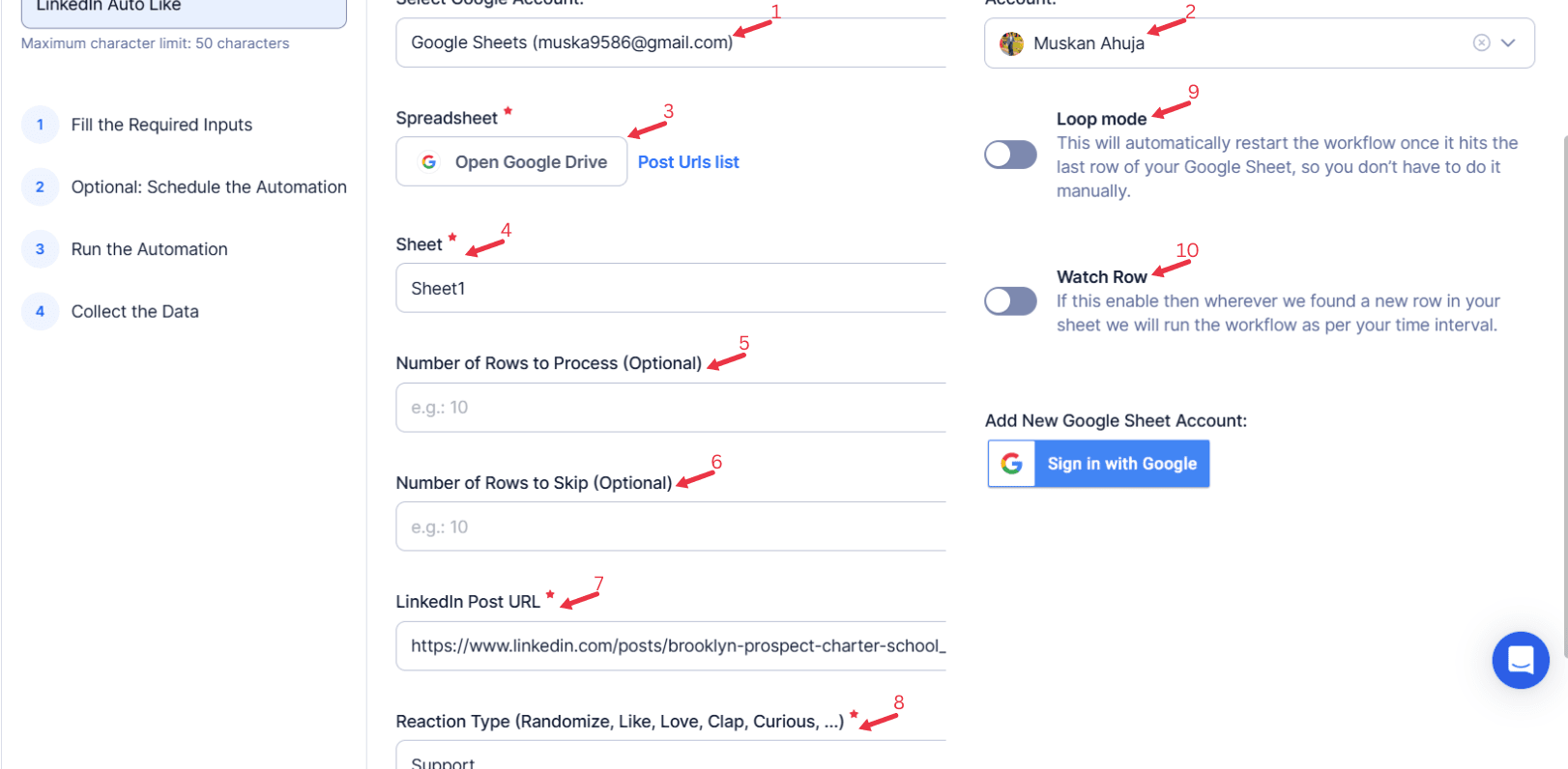Open the Google Sheets account selector
Viewport: 1568px width, 769px height.
pos(671,43)
